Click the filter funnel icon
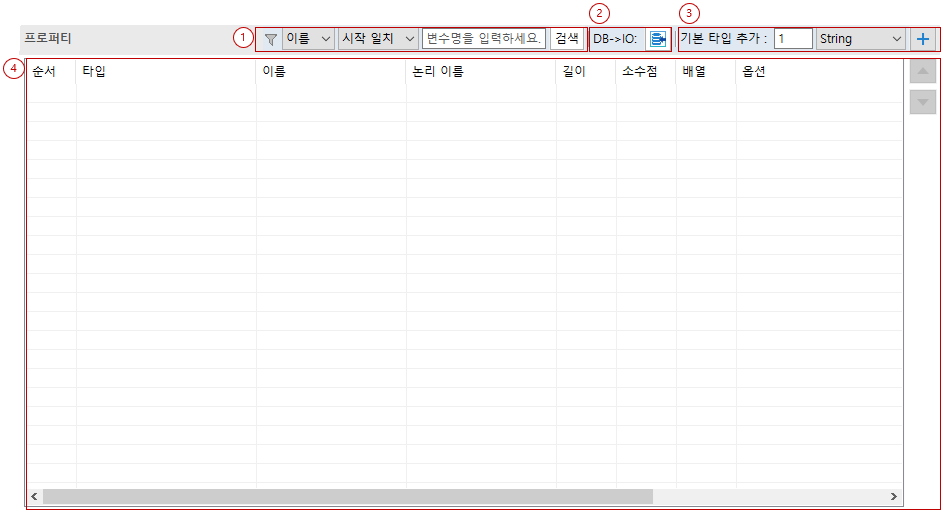The image size is (943, 512). pyautogui.click(x=270, y=39)
